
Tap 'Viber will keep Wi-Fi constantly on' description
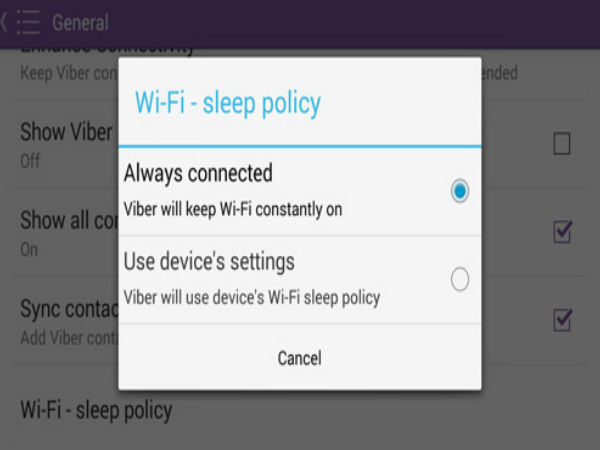[x=233, y=210]
